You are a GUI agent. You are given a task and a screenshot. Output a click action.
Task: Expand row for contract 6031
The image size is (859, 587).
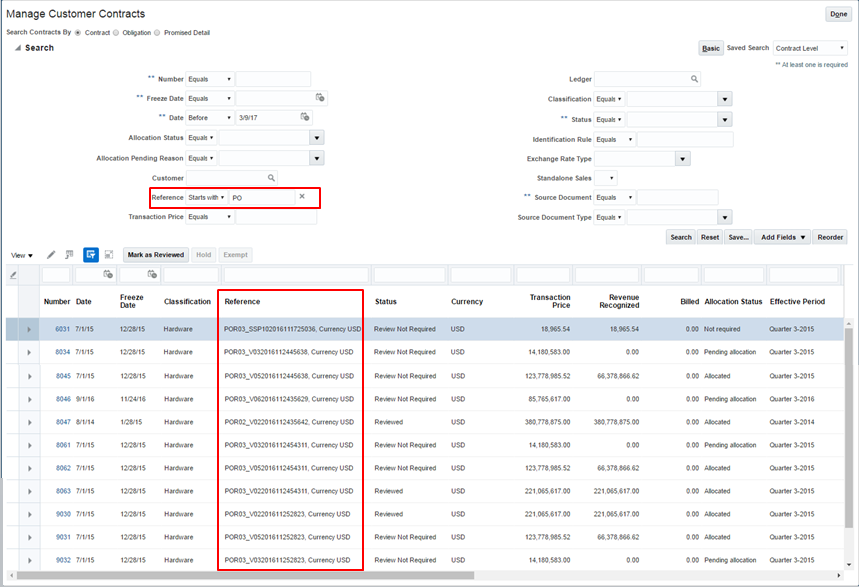pyautogui.click(x=29, y=329)
